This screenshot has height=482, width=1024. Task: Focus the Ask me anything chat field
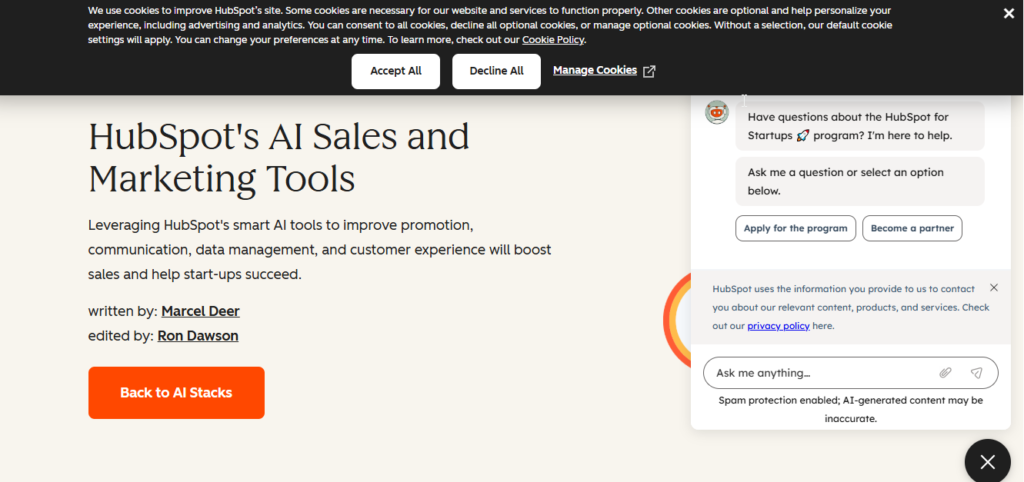(850, 373)
